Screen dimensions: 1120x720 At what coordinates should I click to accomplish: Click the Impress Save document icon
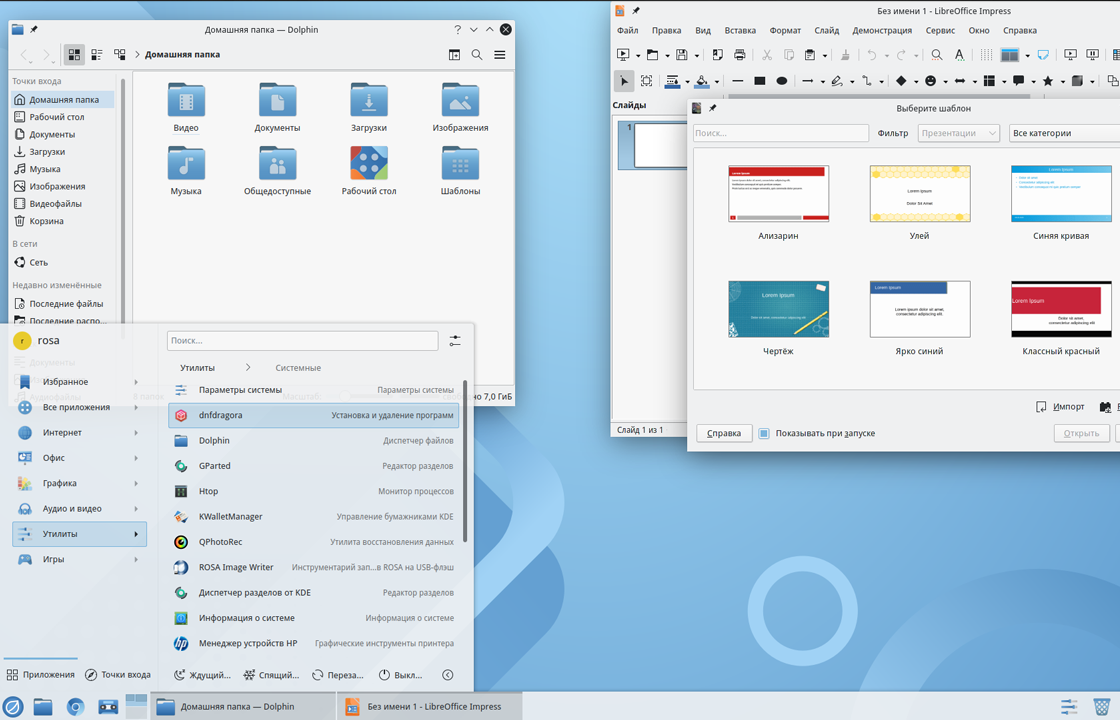click(681, 55)
